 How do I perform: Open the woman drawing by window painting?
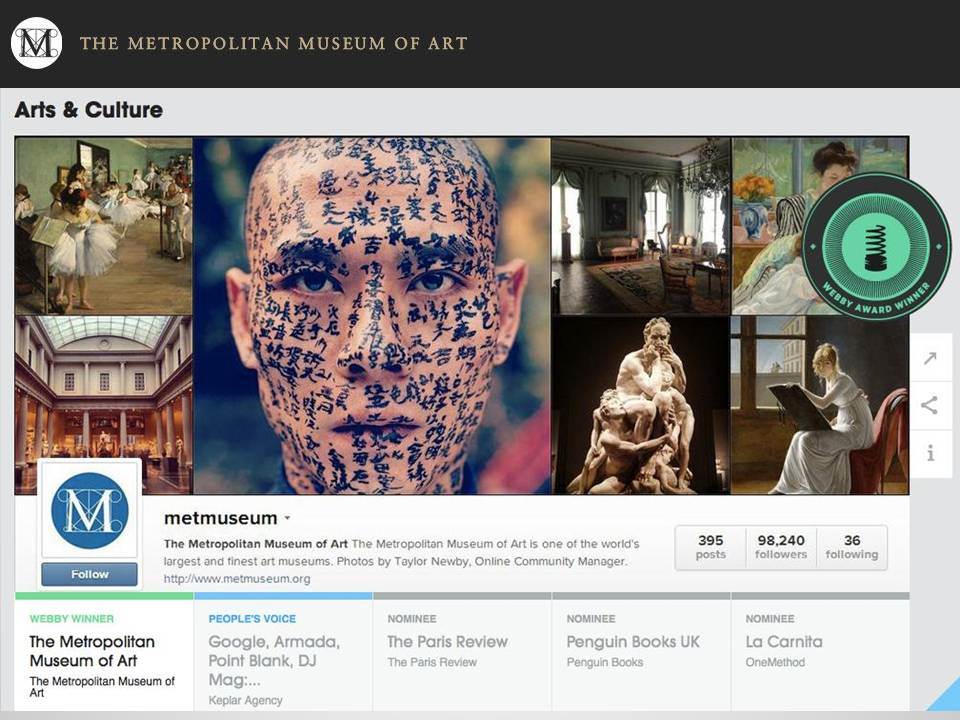coord(820,405)
